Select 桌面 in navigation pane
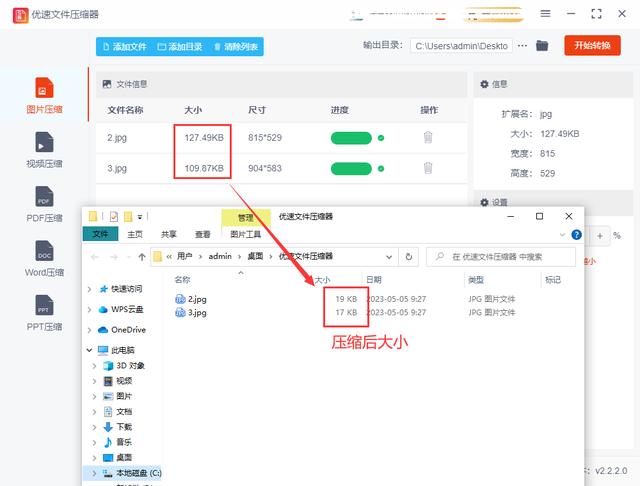 118,457
